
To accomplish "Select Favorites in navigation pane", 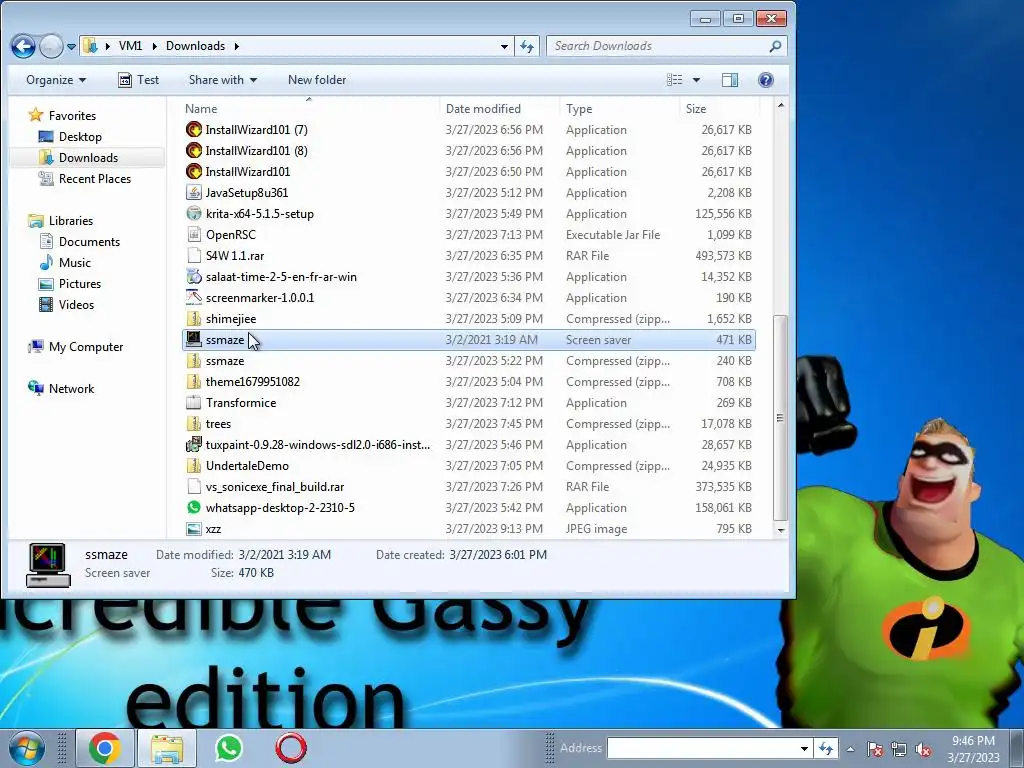I will [x=63, y=116].
